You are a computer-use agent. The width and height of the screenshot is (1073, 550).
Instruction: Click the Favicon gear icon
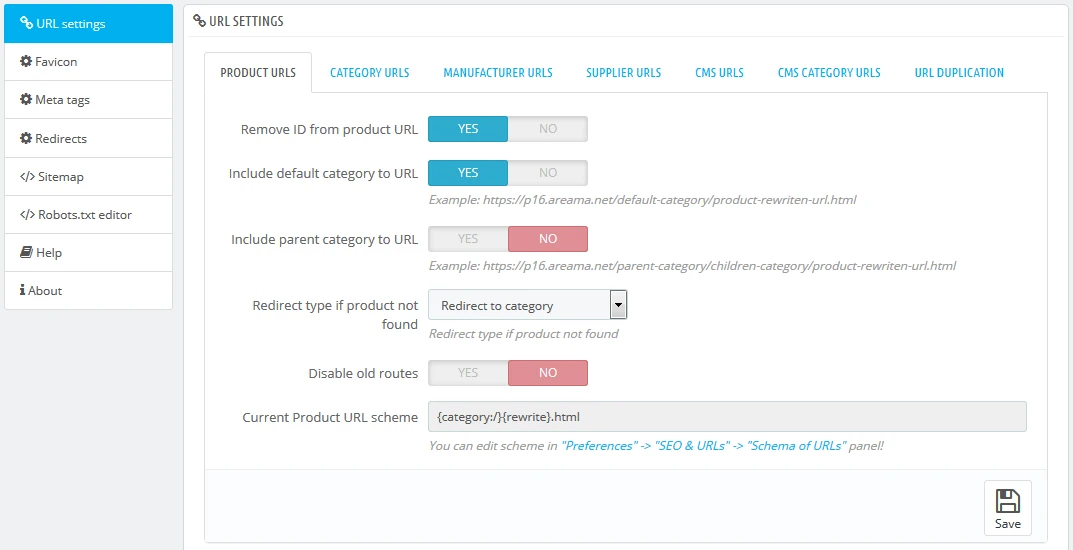coord(26,62)
